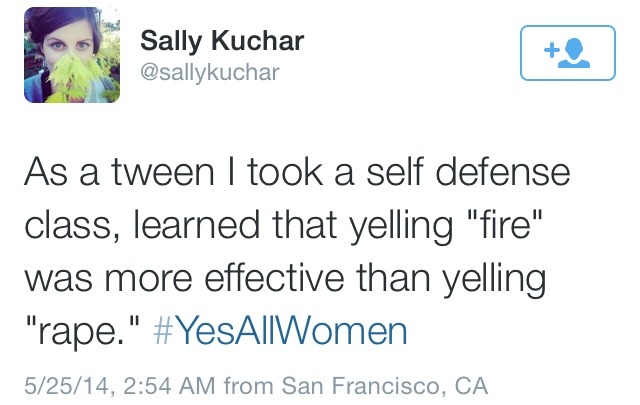This screenshot has width=640, height=405.
Task: Open the profile via the name Sally Kuchar
Action: (222, 42)
